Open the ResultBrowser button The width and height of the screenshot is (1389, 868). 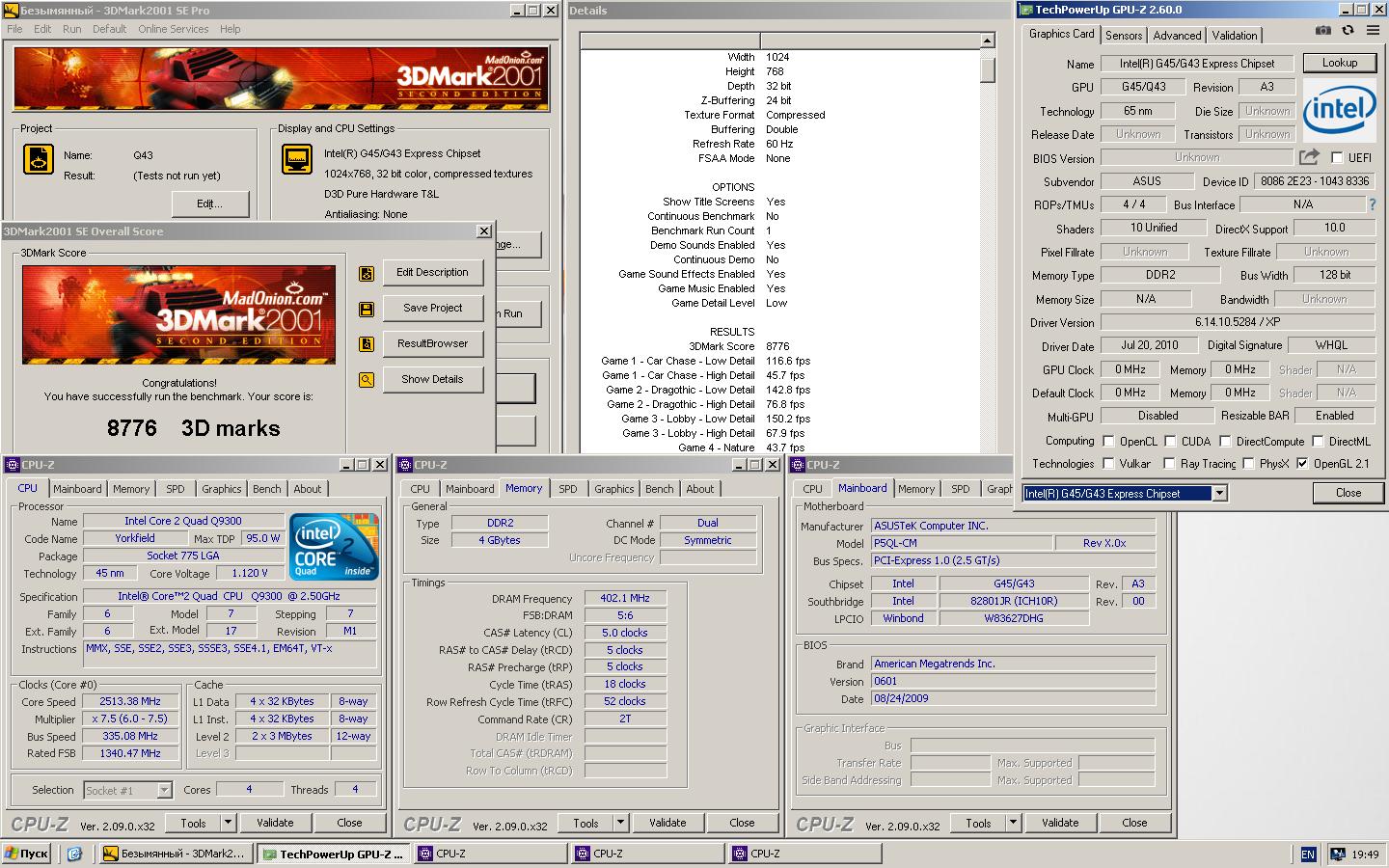coord(433,344)
